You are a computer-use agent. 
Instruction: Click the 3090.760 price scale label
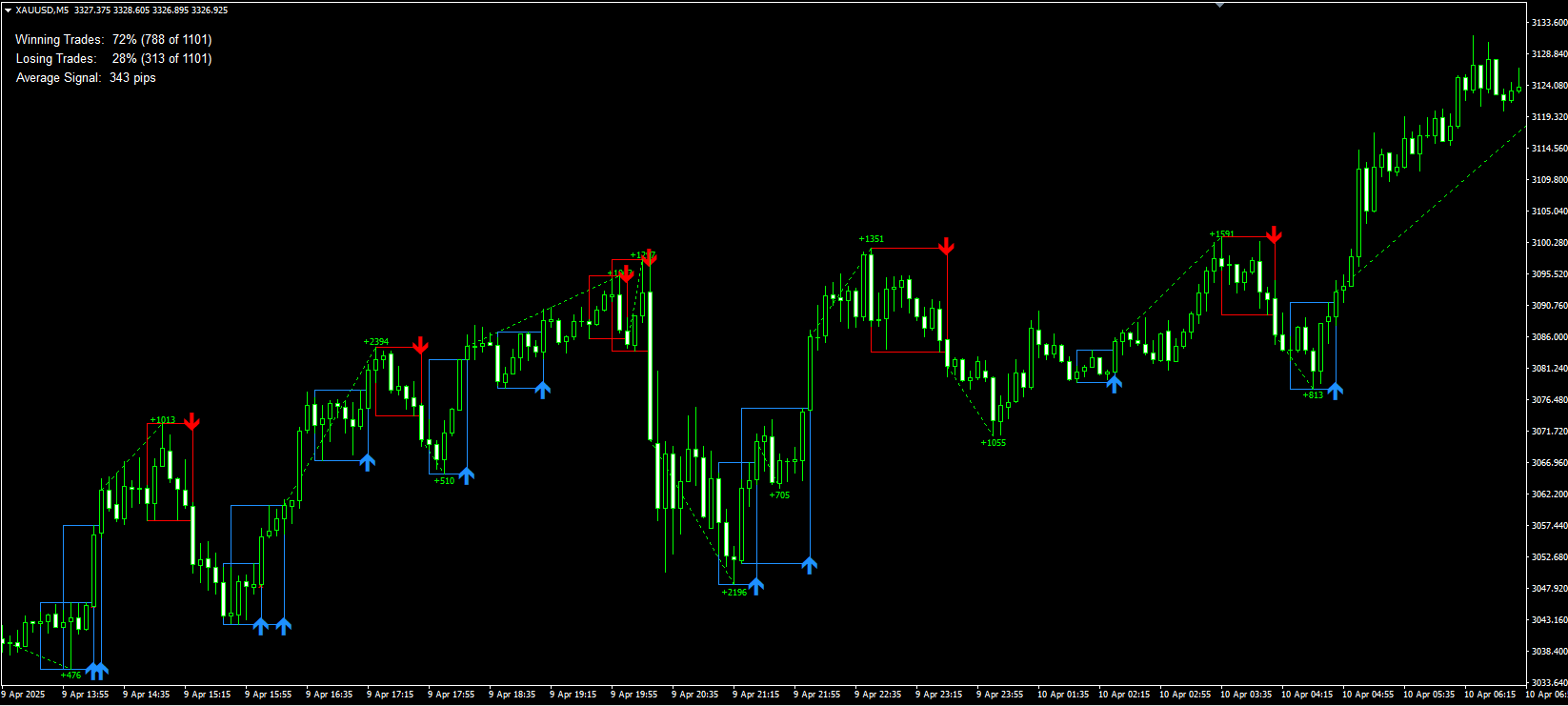click(1549, 305)
